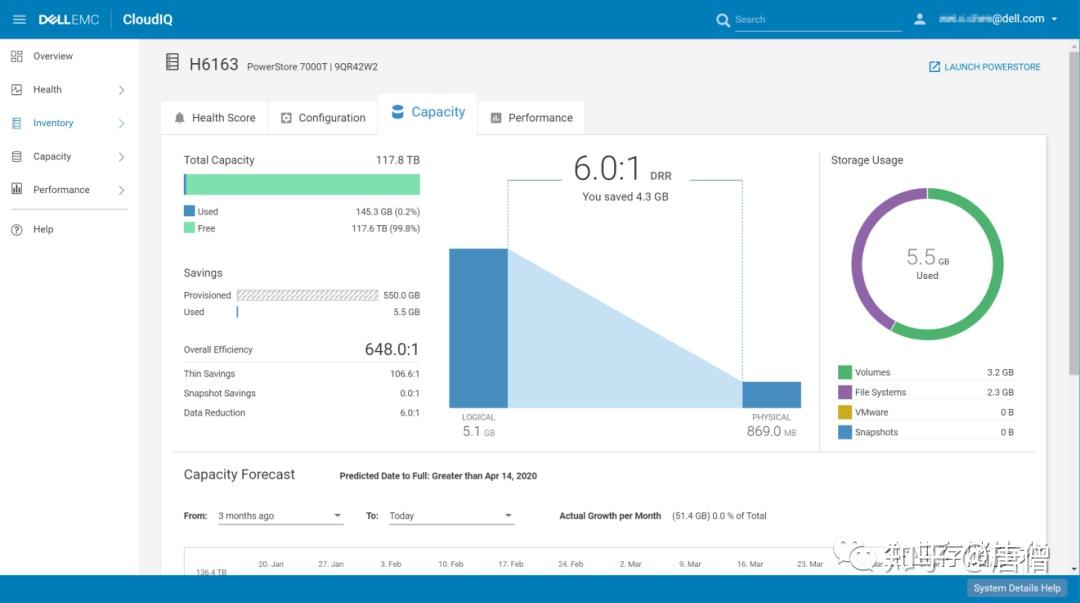Screen dimensions: 1080x603
Task: Click the Performance chart icon in the sidebar
Action: [x=15, y=189]
